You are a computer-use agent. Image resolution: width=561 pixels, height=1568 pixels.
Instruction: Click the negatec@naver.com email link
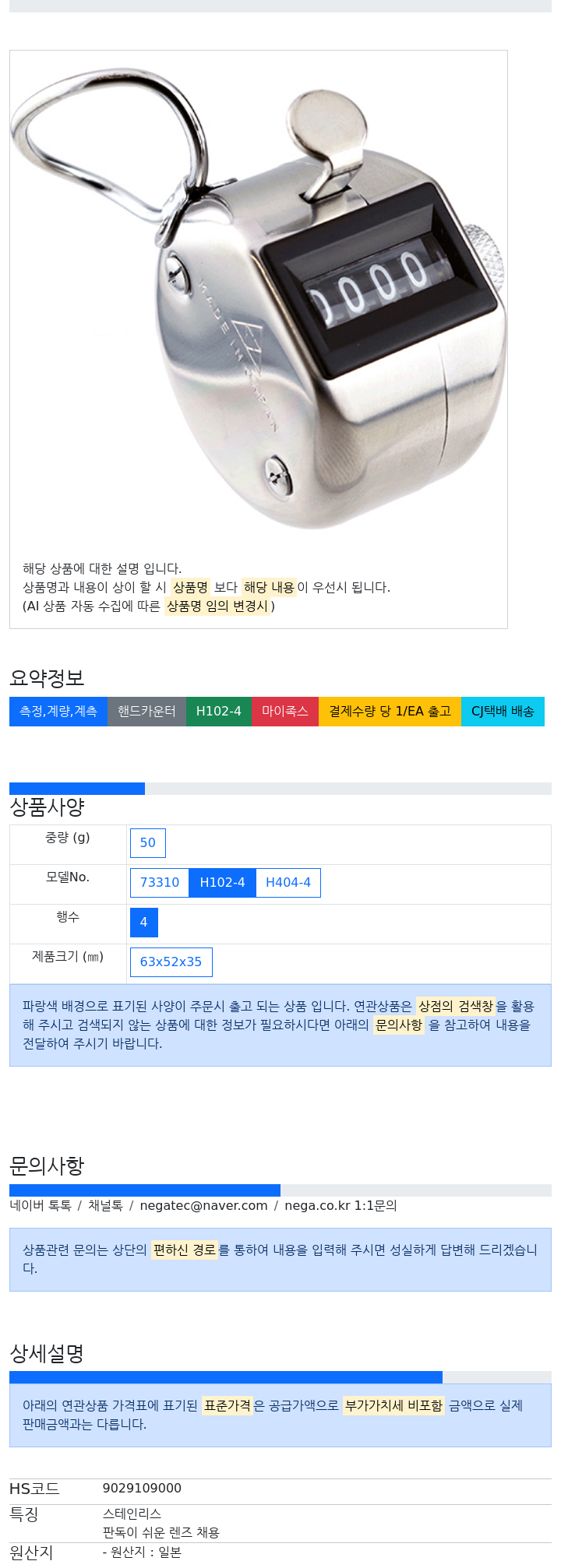[203, 1205]
